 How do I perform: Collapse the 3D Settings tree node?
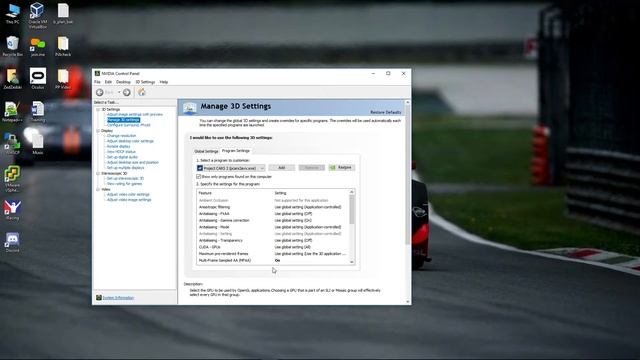(x=98, y=109)
